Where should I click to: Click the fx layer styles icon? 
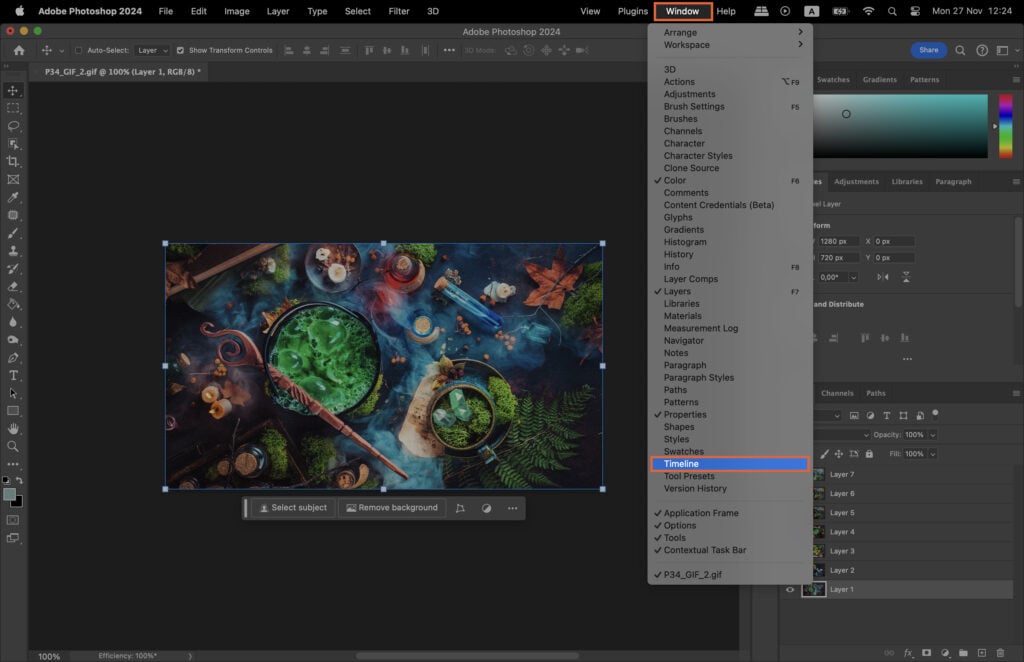pyautogui.click(x=908, y=652)
